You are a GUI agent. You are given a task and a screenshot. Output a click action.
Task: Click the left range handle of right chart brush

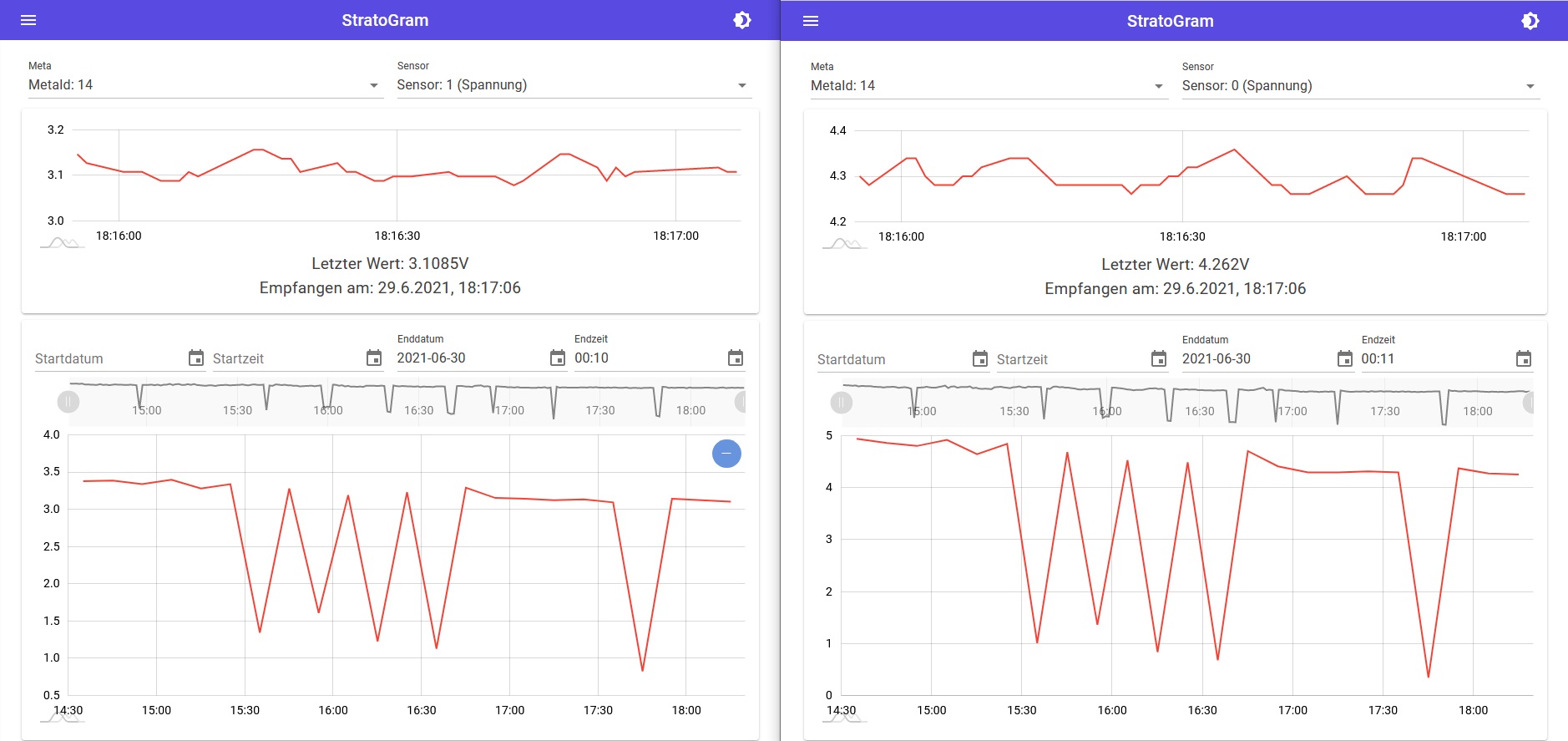click(842, 403)
